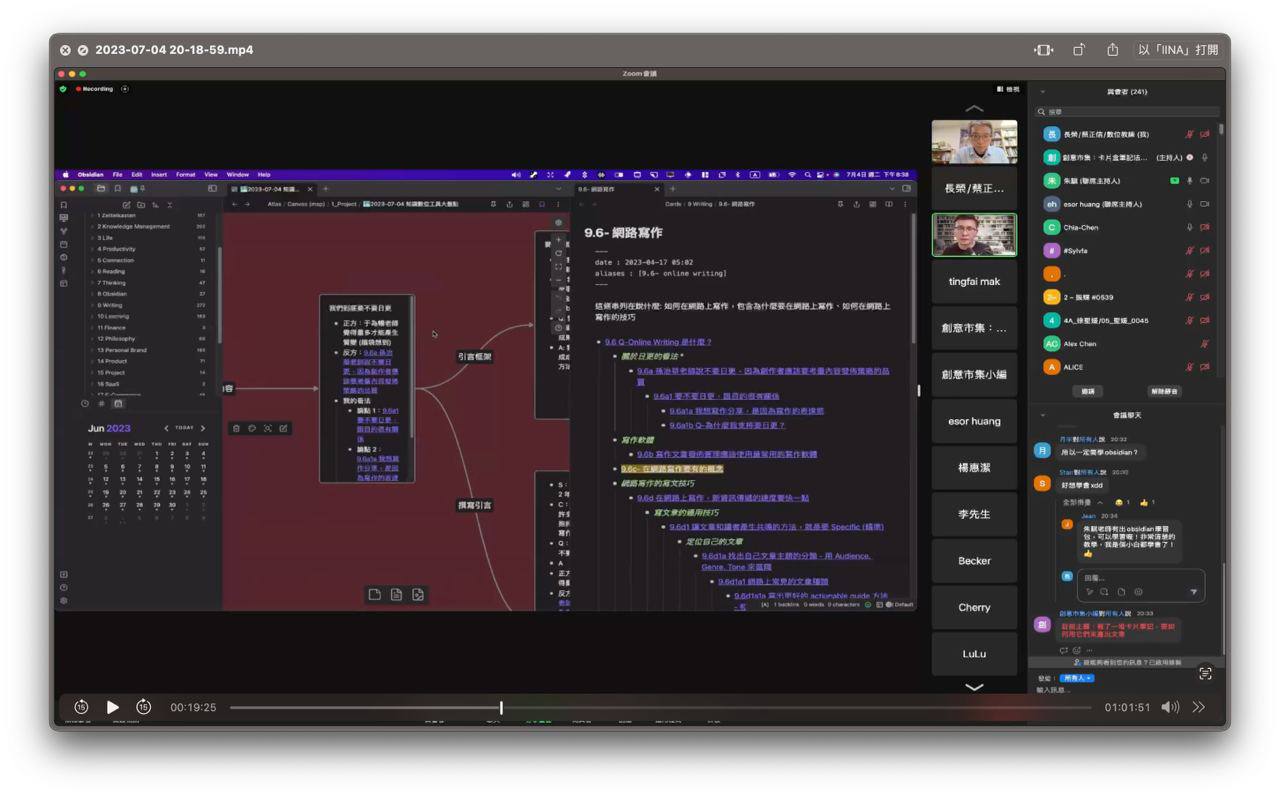Image resolution: width=1280 pixels, height=796 pixels.
Task: Play the video in the preview player
Action: [112, 707]
